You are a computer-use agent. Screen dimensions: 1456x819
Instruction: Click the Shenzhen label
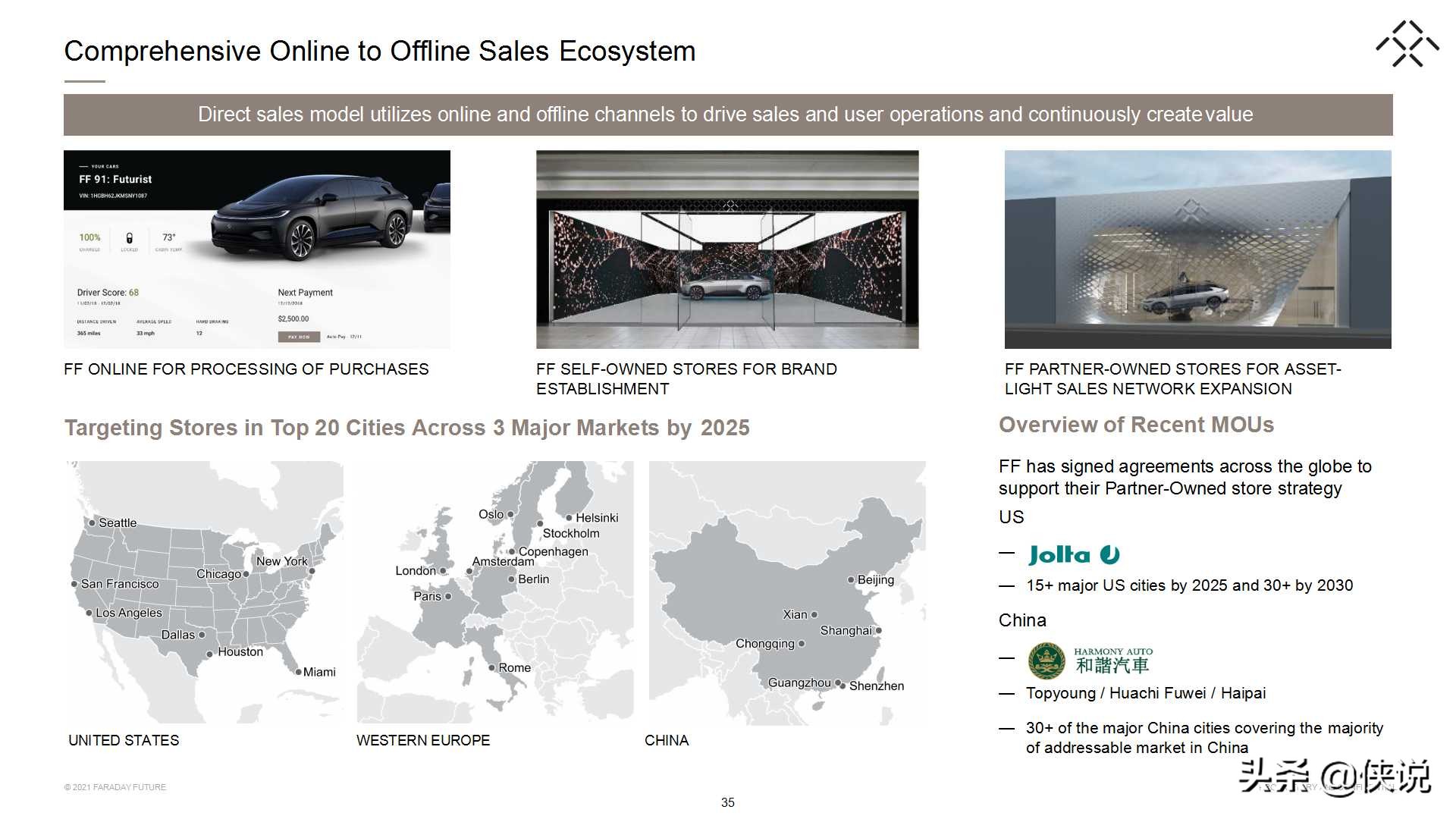coord(877,686)
